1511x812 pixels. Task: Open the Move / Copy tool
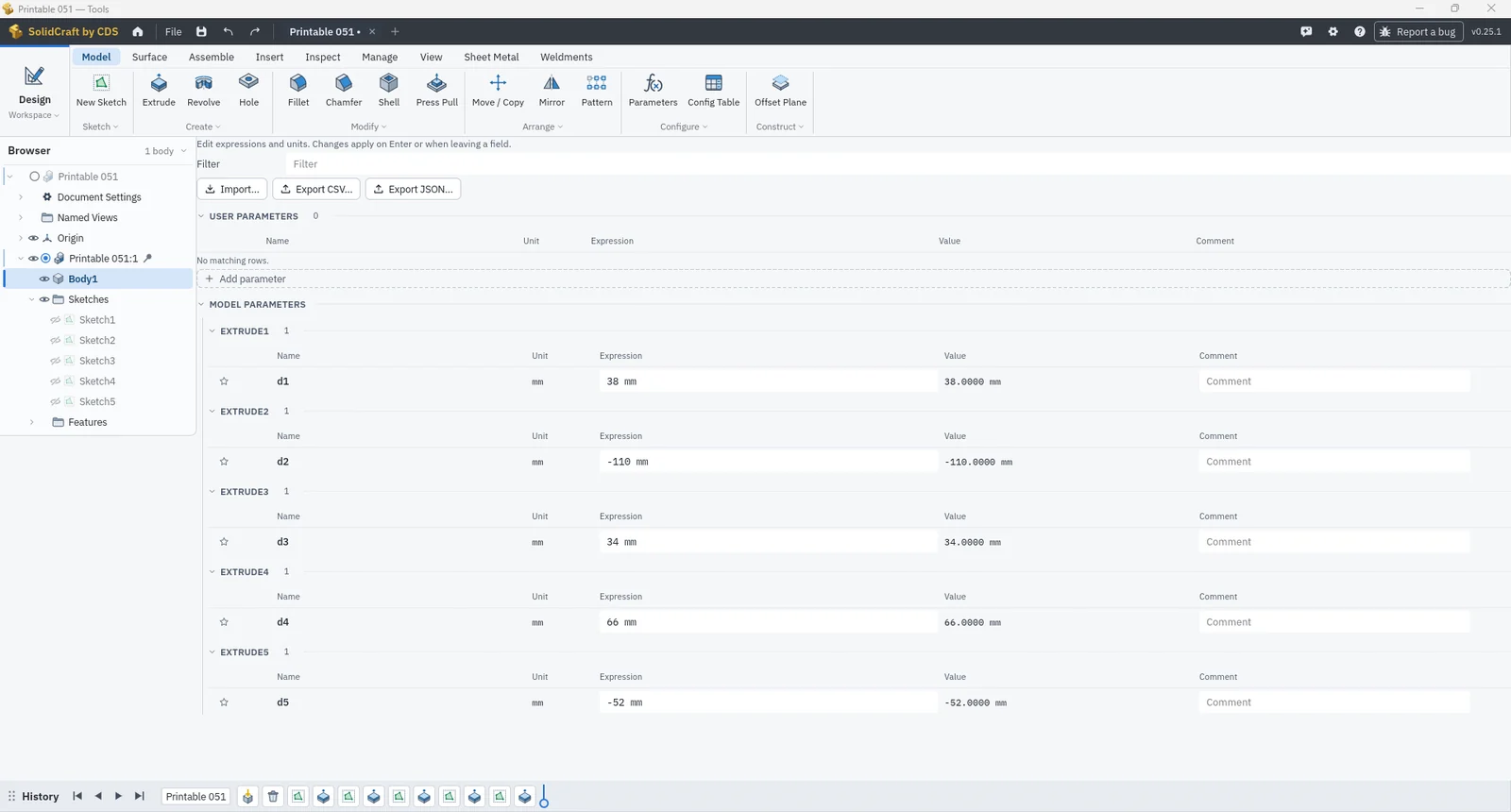point(498,91)
